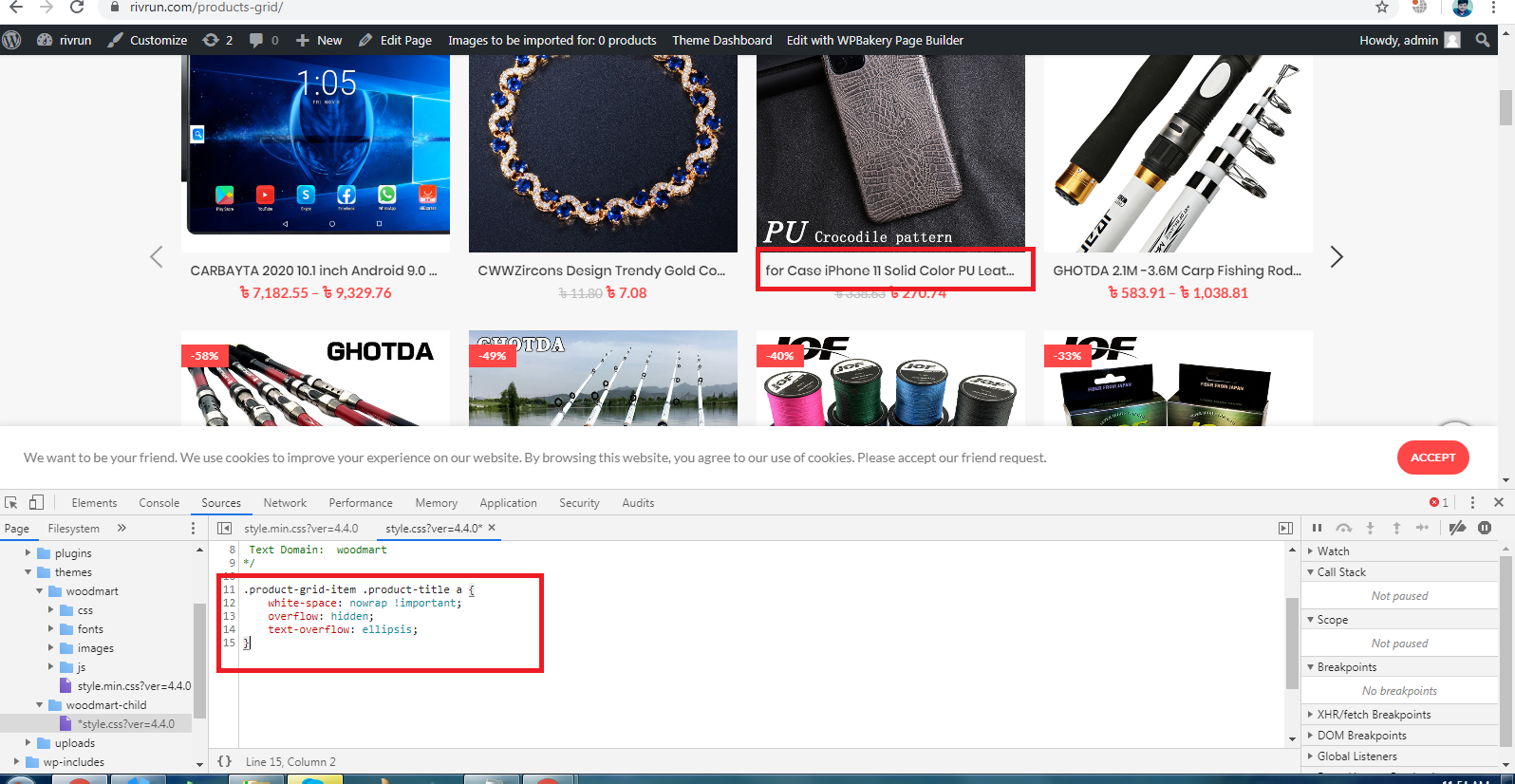Bookmark this page with the star icon
The image size is (1515, 784).
1382,8
